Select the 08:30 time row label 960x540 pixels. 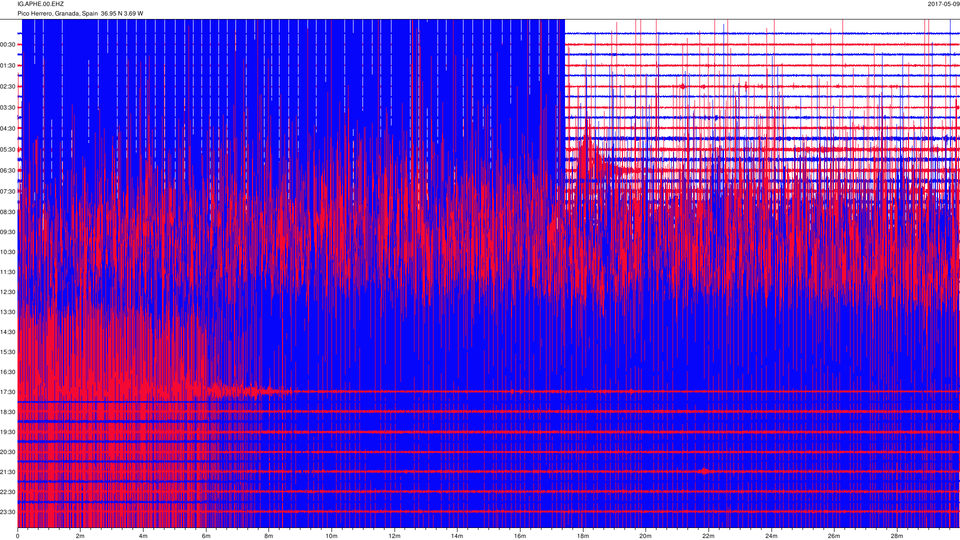pos(8,212)
